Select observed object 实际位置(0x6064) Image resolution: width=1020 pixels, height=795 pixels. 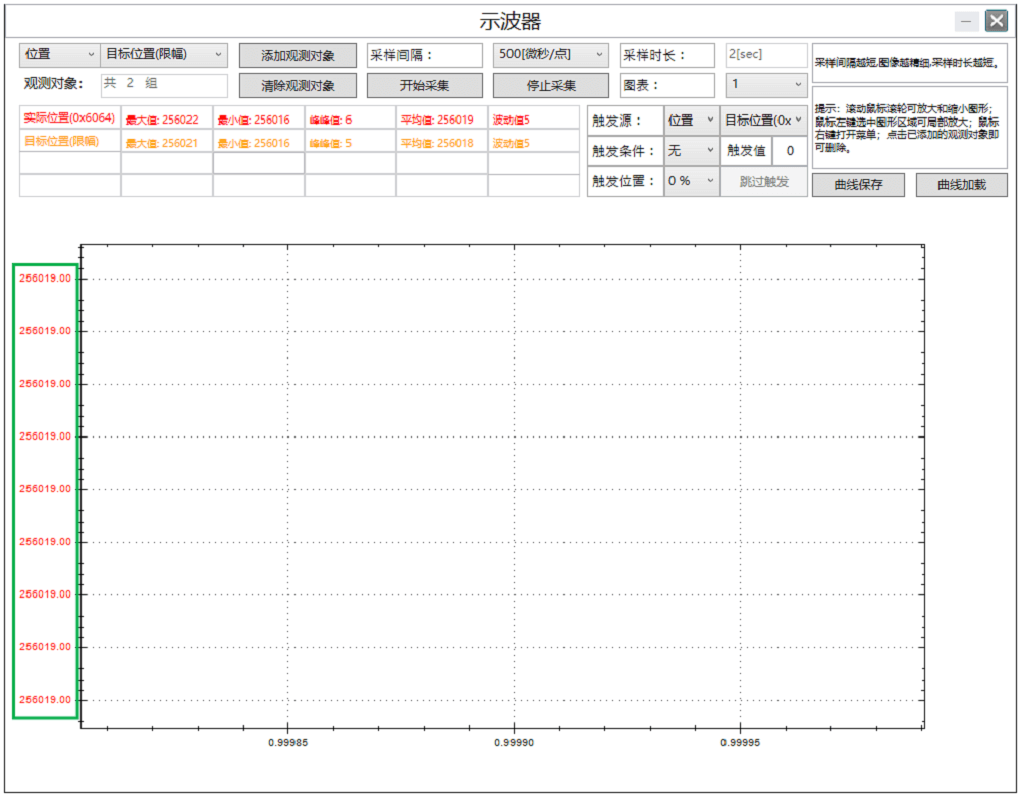point(69,118)
